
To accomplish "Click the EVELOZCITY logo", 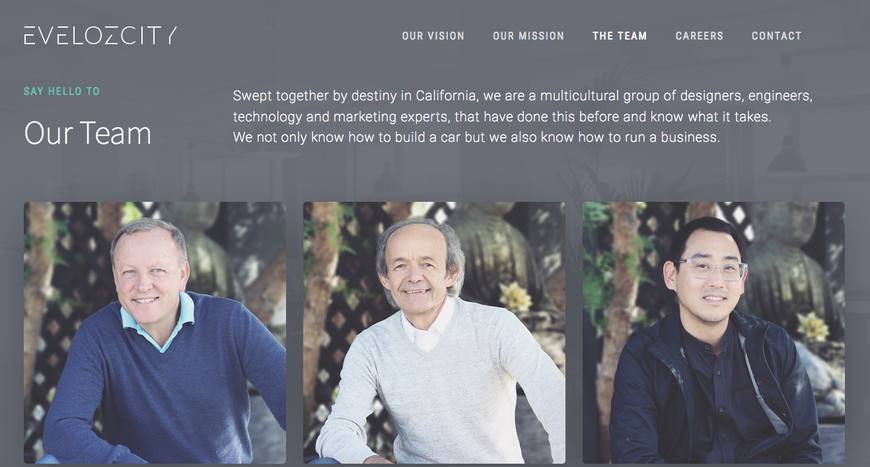I will pos(100,35).
